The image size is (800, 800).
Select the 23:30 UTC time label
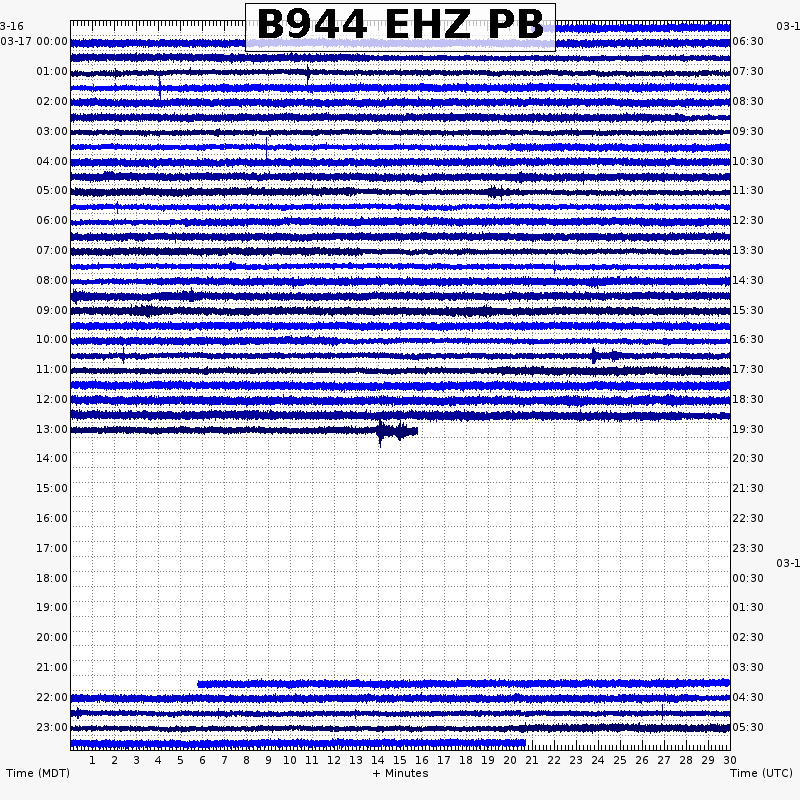pyautogui.click(x=748, y=548)
